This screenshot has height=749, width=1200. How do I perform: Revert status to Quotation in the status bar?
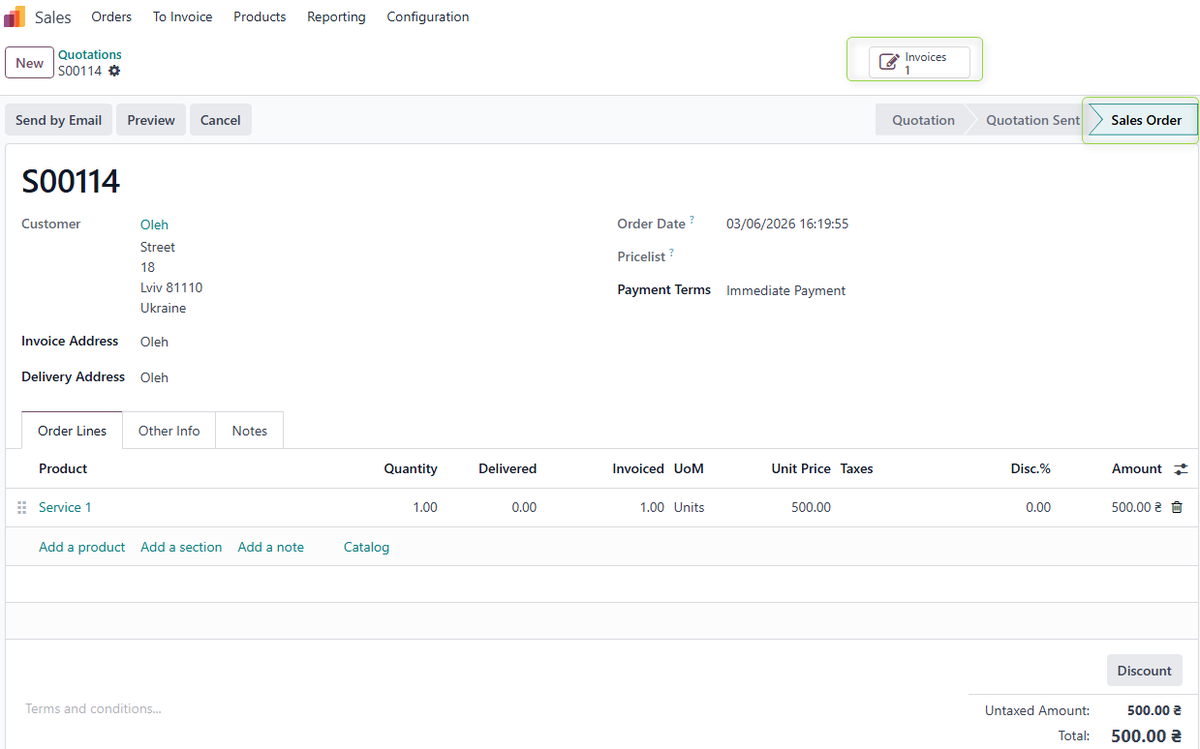click(x=923, y=119)
